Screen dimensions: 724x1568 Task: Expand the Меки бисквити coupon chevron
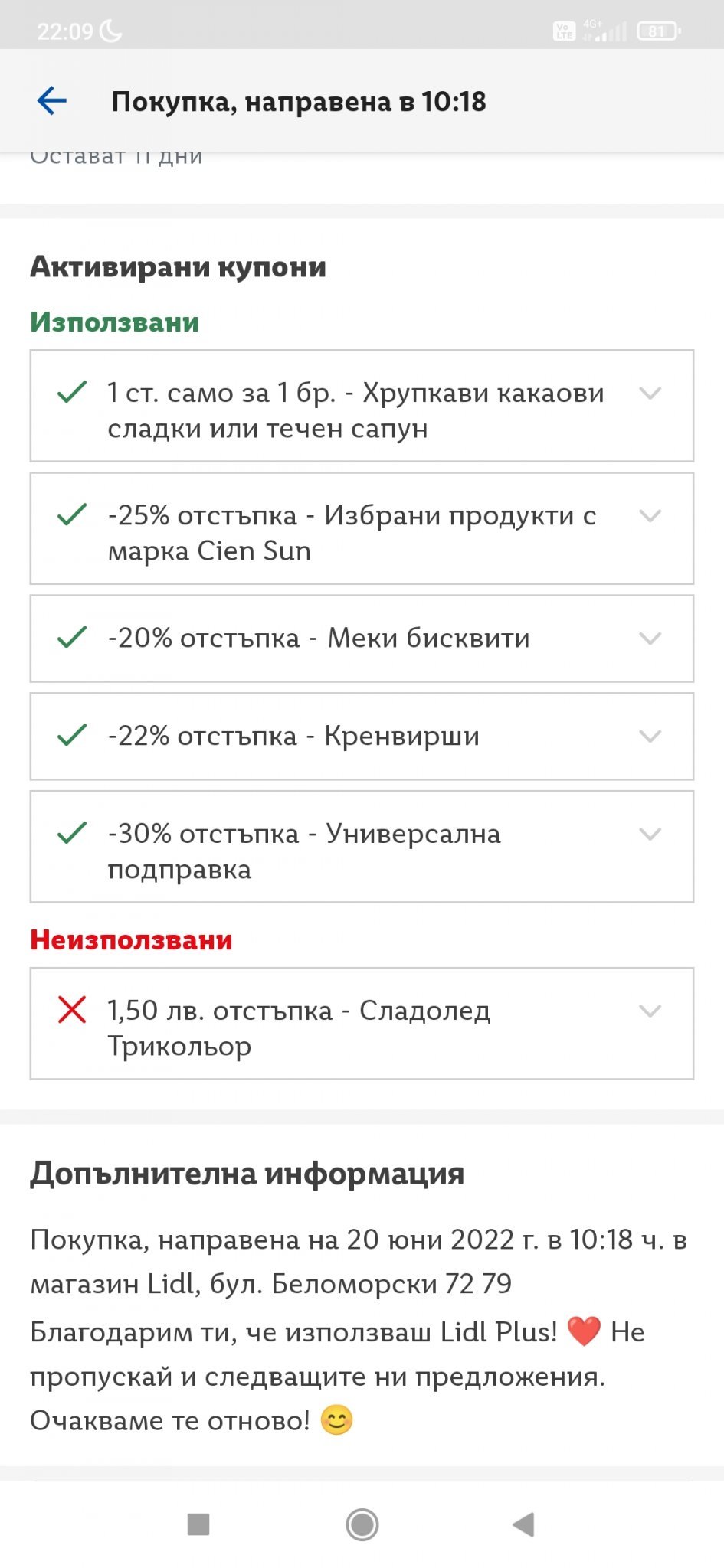pyautogui.click(x=650, y=639)
